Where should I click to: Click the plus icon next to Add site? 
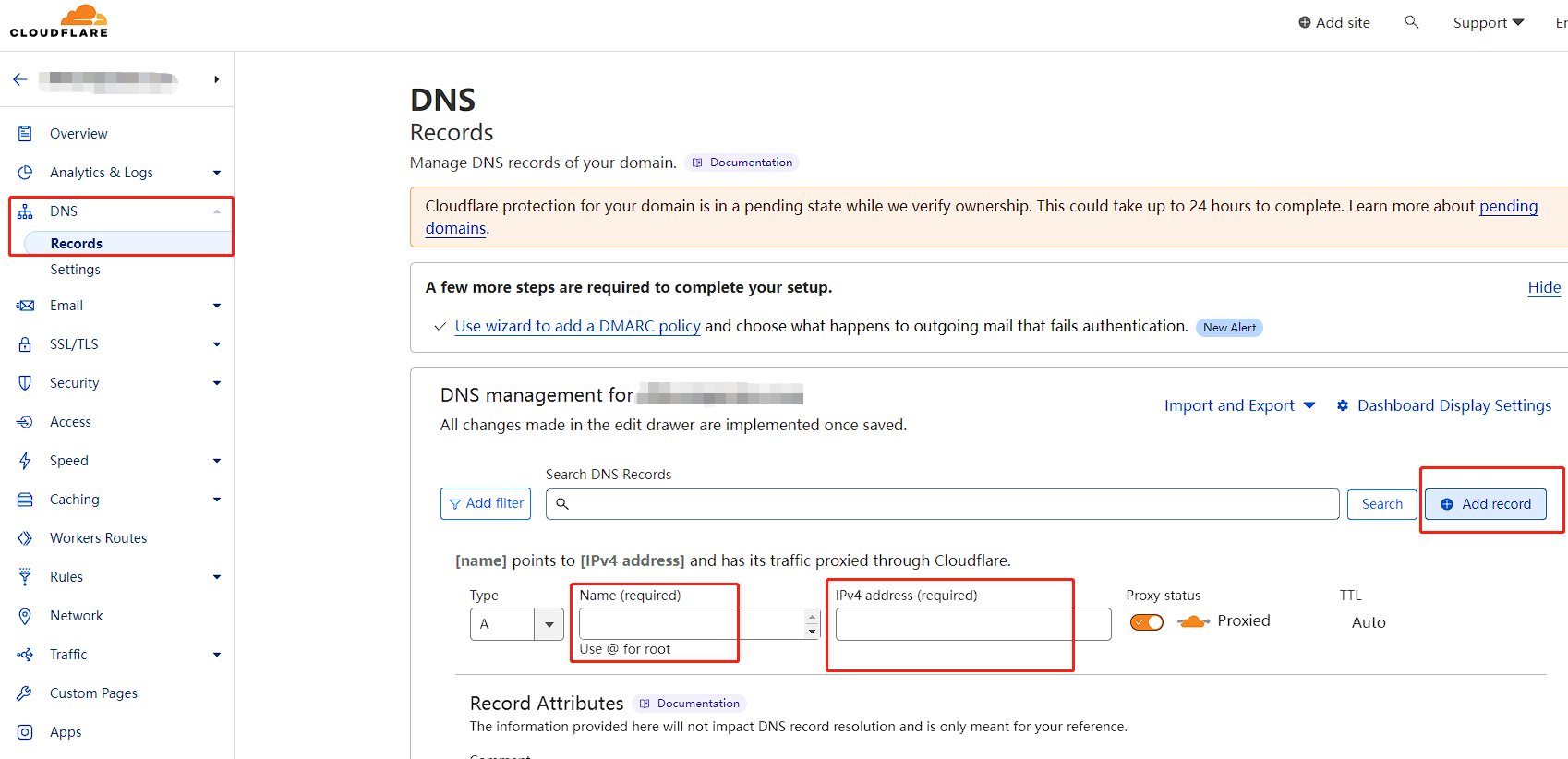click(1305, 22)
